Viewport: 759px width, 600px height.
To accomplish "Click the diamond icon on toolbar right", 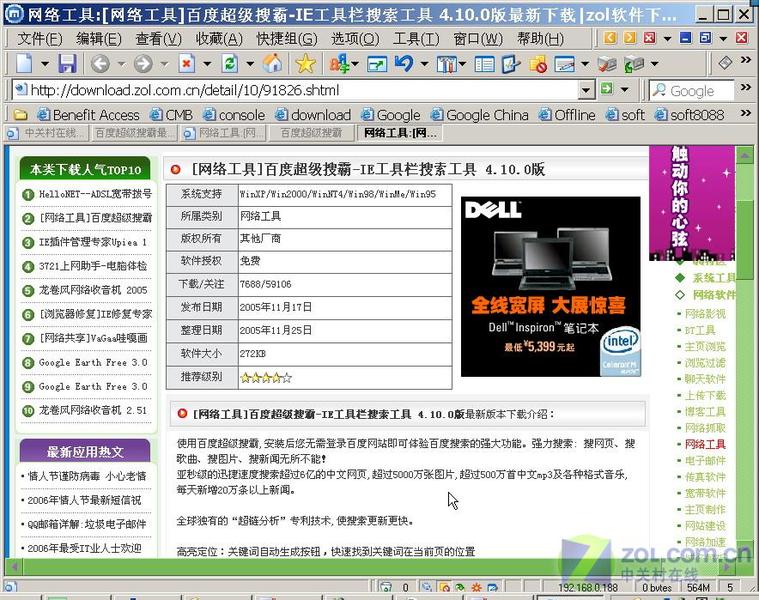I will (725, 62).
